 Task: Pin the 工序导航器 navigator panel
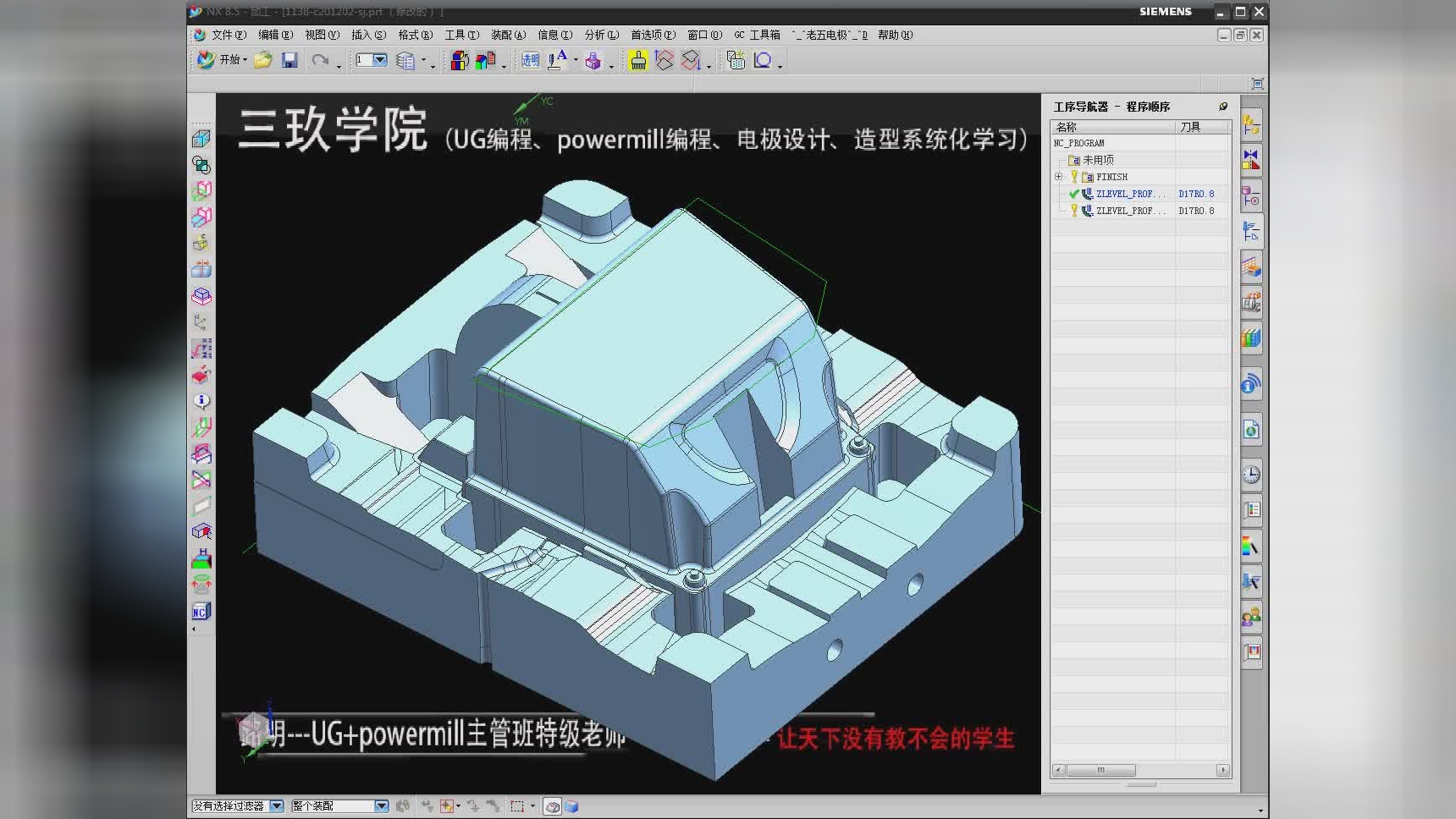click(x=1222, y=107)
